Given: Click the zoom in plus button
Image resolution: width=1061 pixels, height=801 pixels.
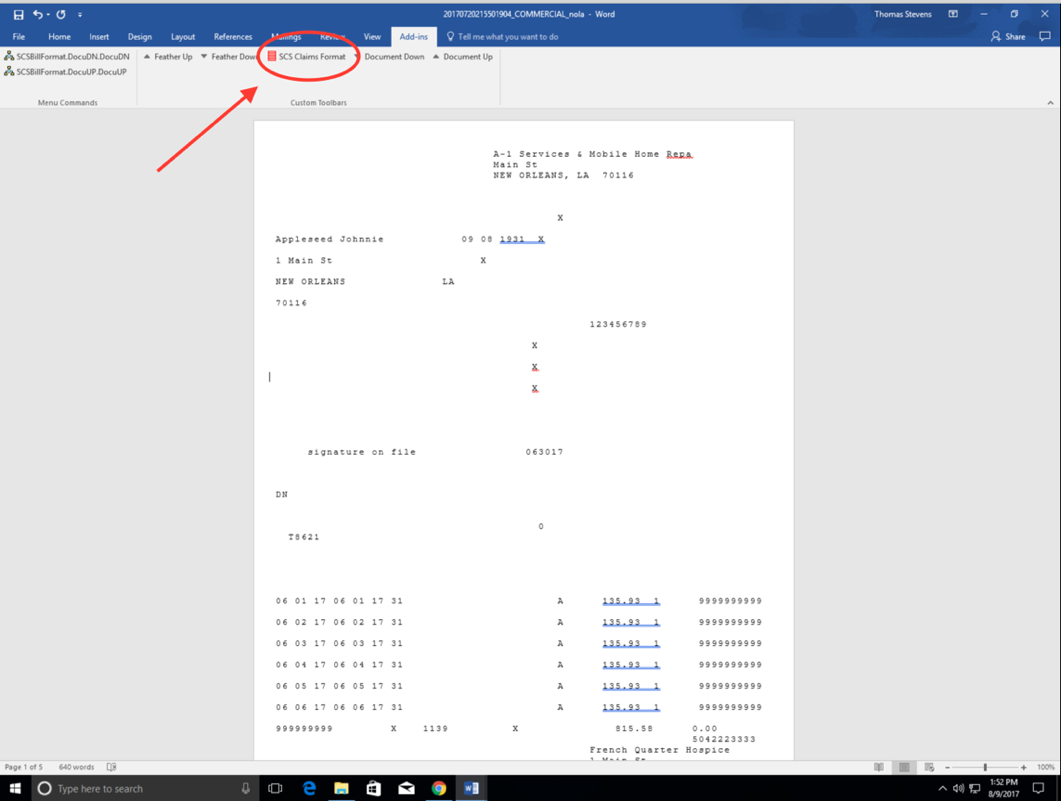Looking at the screenshot, I should 1023,767.
